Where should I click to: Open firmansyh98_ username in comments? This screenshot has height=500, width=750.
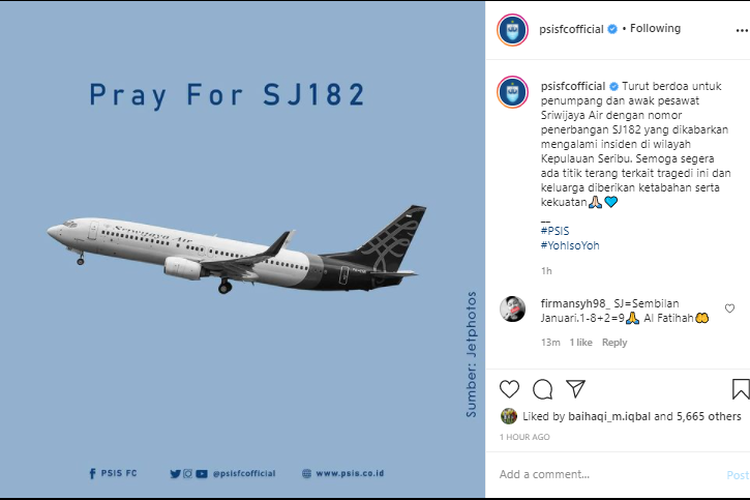pos(575,302)
